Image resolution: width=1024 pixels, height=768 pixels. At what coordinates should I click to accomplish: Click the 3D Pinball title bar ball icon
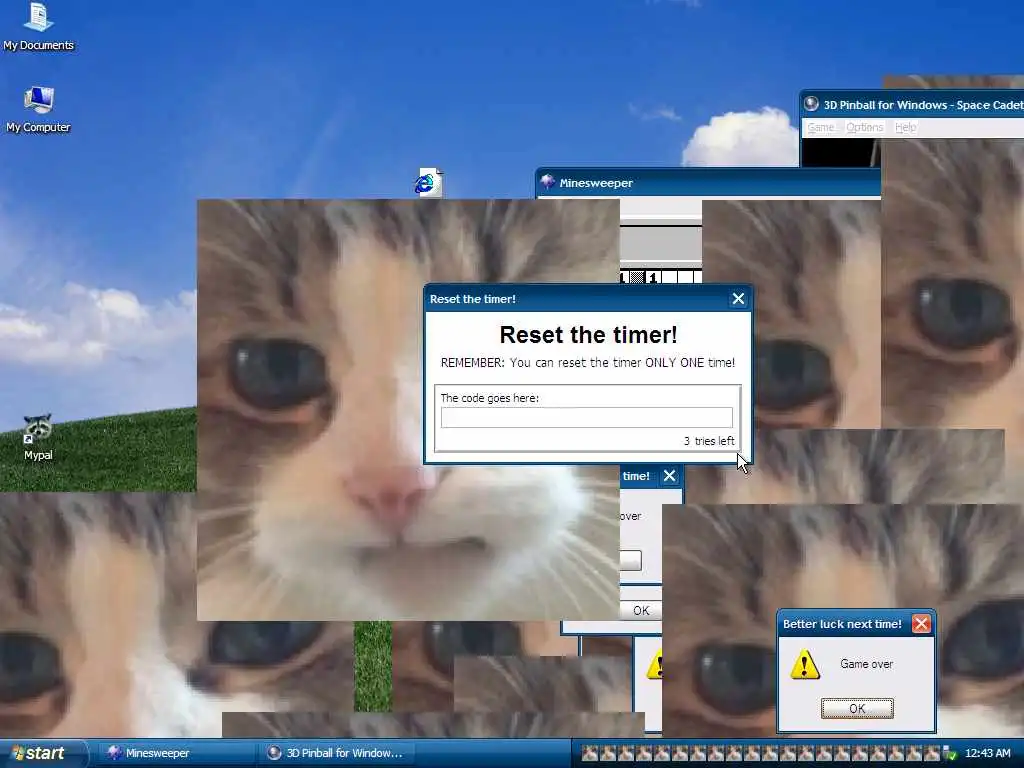(811, 104)
